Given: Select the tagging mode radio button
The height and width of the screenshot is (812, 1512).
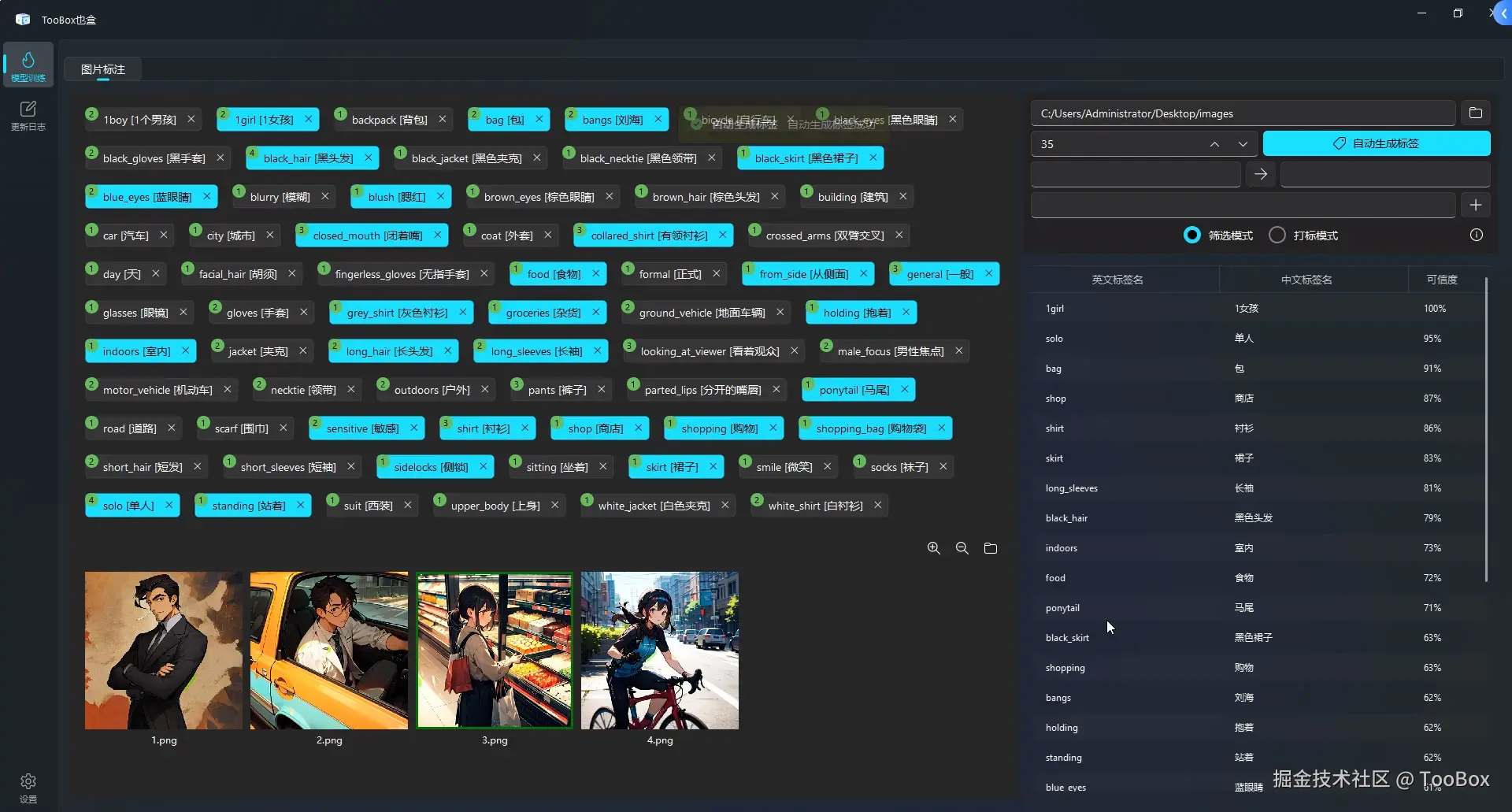Looking at the screenshot, I should (1277, 235).
